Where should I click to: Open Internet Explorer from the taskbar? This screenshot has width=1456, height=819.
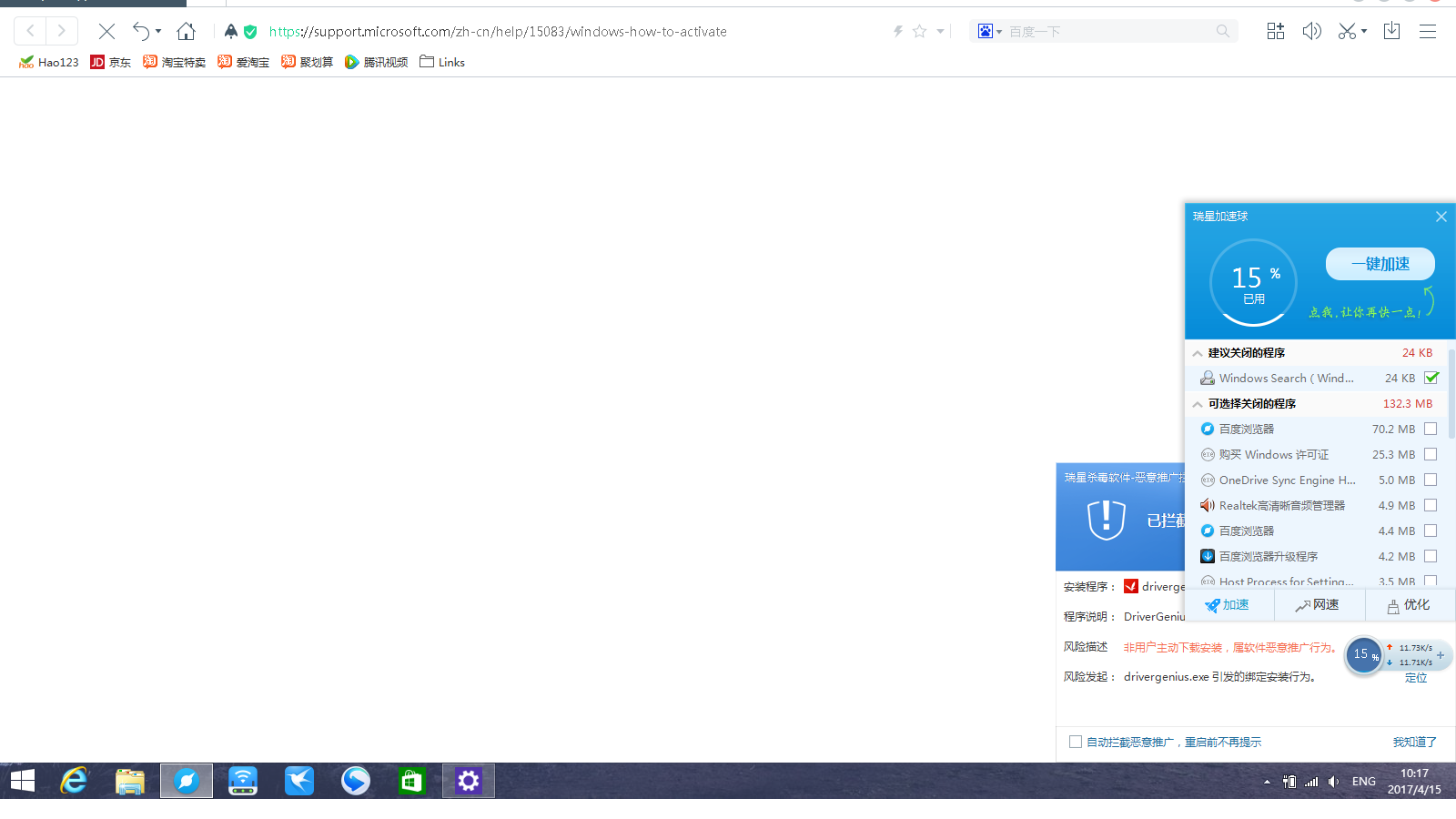[74, 781]
